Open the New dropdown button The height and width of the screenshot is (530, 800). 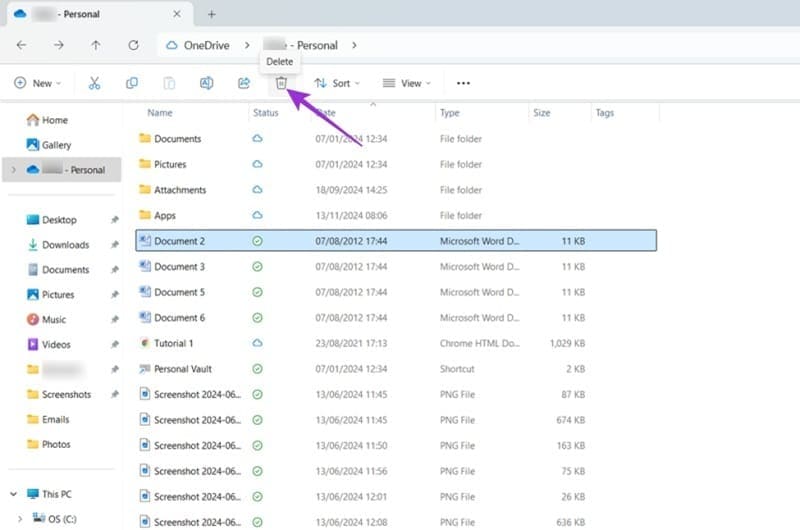coord(38,83)
